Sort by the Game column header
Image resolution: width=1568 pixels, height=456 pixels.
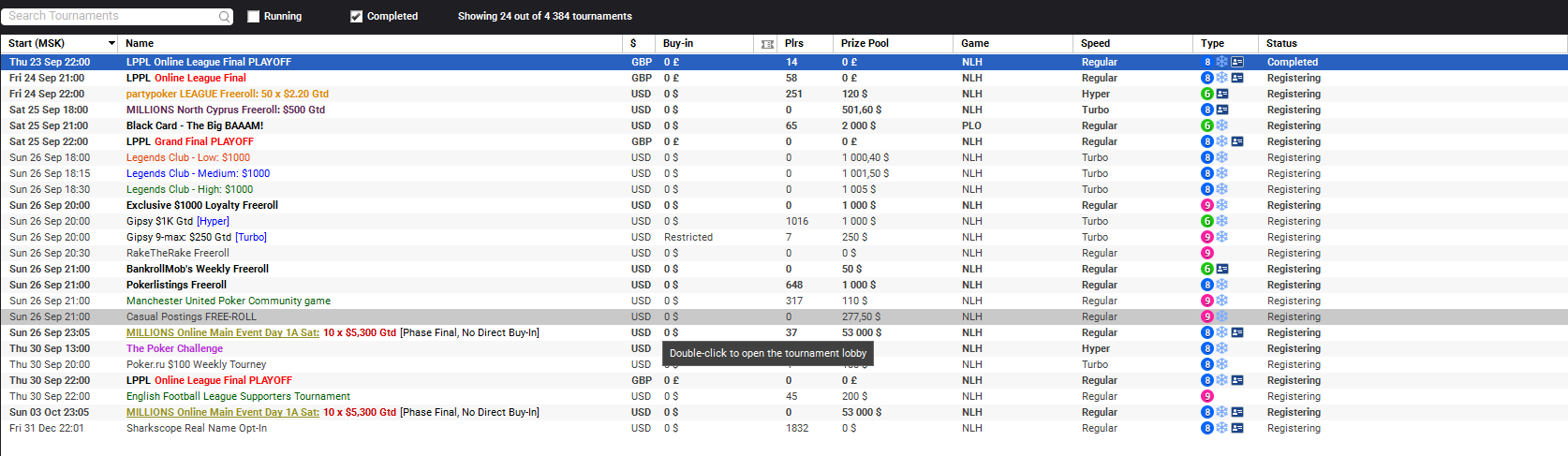coord(1013,43)
